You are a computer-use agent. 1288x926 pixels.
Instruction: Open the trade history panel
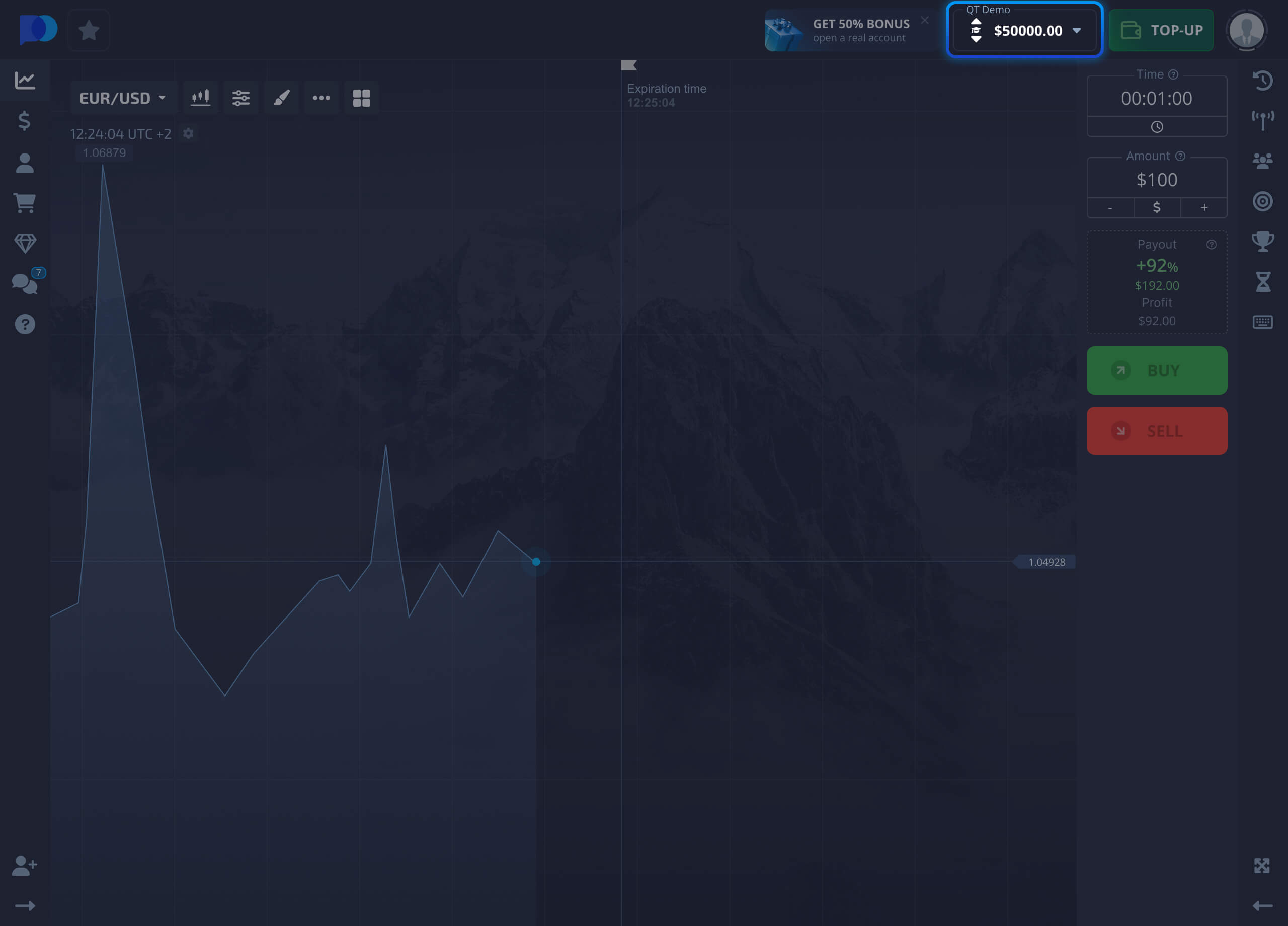point(1263,80)
